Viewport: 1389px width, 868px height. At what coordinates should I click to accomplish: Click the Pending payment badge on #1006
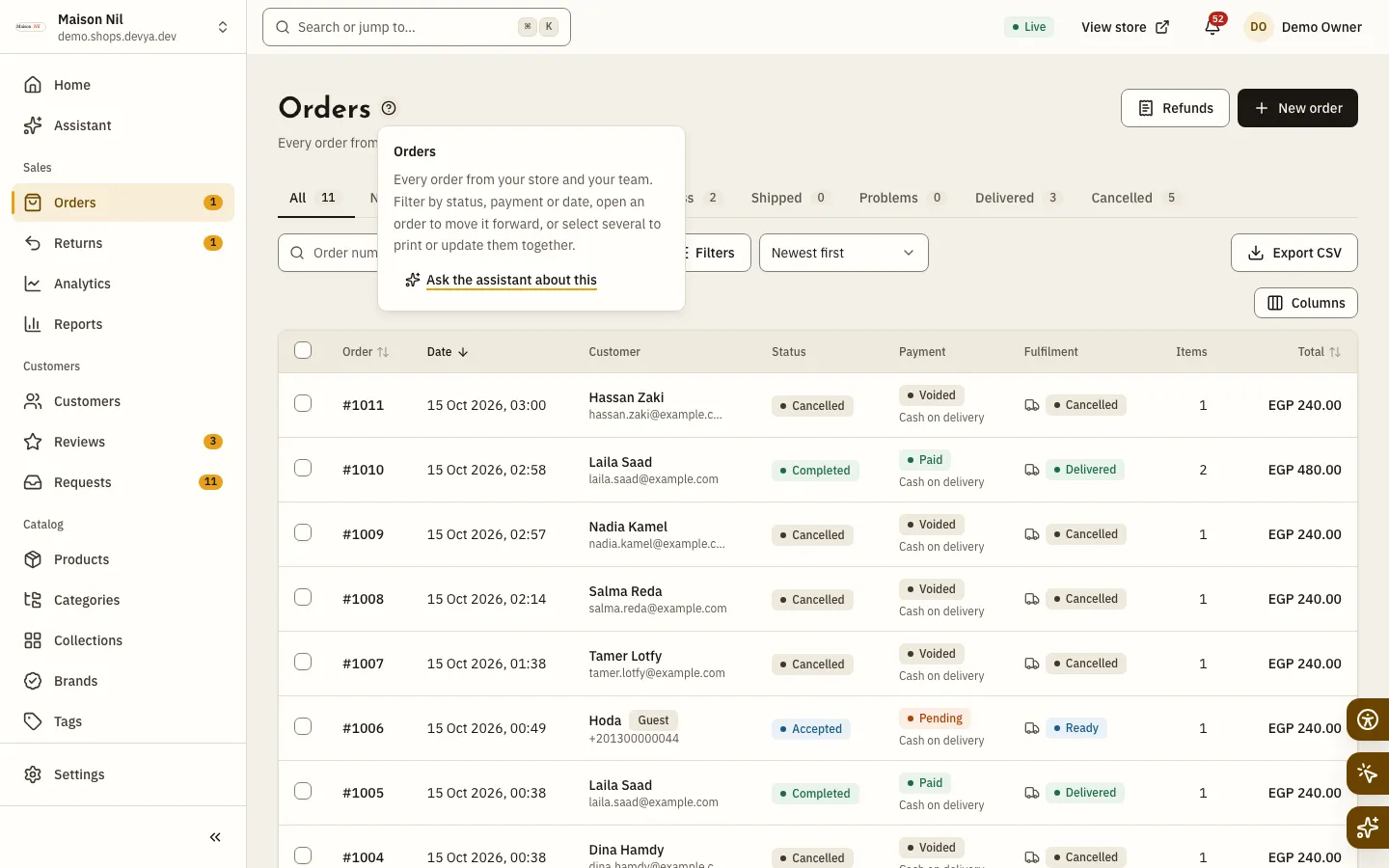(936, 719)
